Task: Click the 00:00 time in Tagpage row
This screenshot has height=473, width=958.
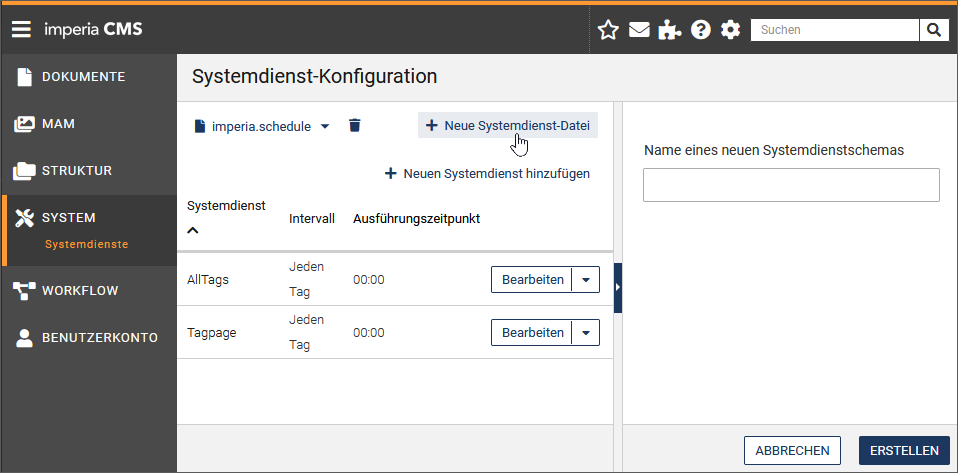Action: click(x=368, y=333)
